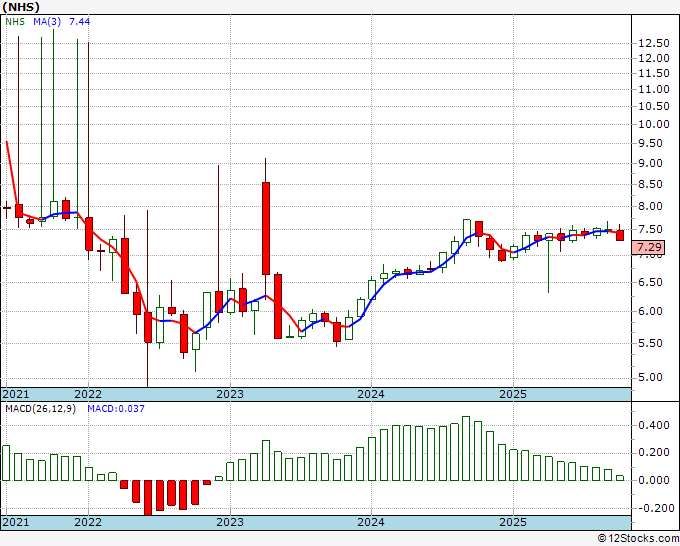
Task: Click the 0.000 MACD axis label
Action: (654, 480)
